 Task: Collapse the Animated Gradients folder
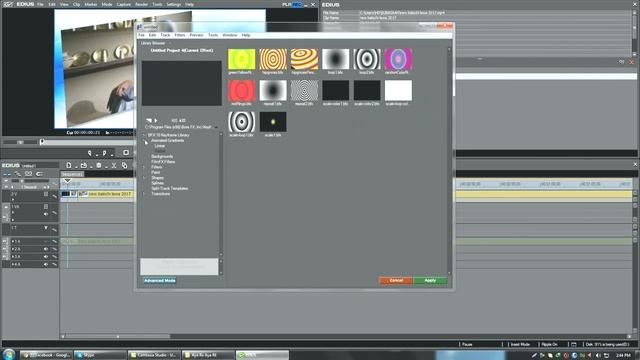(144, 140)
